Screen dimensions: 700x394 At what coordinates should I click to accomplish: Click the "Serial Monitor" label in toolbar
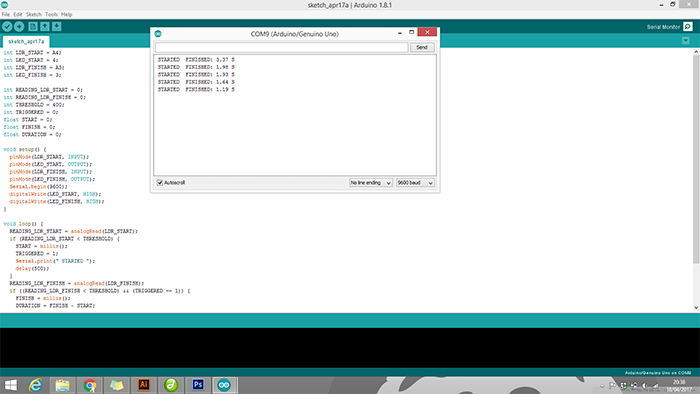point(663,27)
